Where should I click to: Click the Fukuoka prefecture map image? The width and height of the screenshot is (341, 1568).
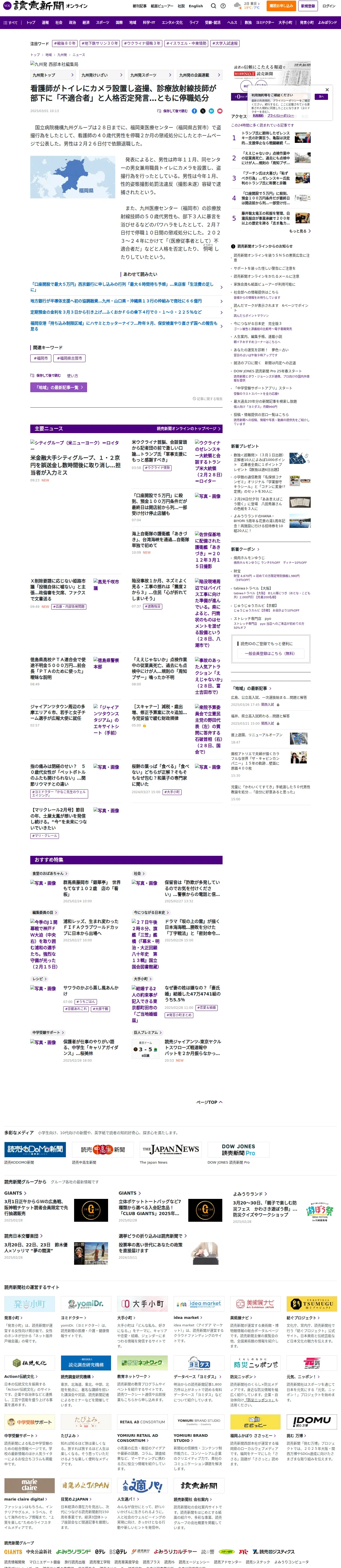tap(73, 178)
